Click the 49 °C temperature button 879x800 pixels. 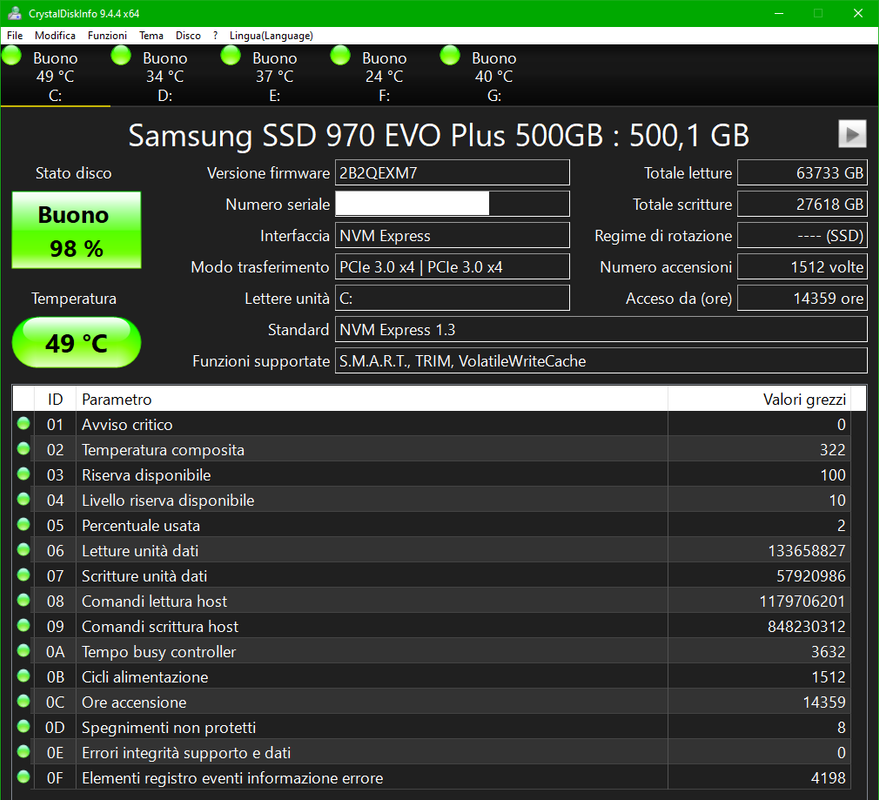point(76,343)
